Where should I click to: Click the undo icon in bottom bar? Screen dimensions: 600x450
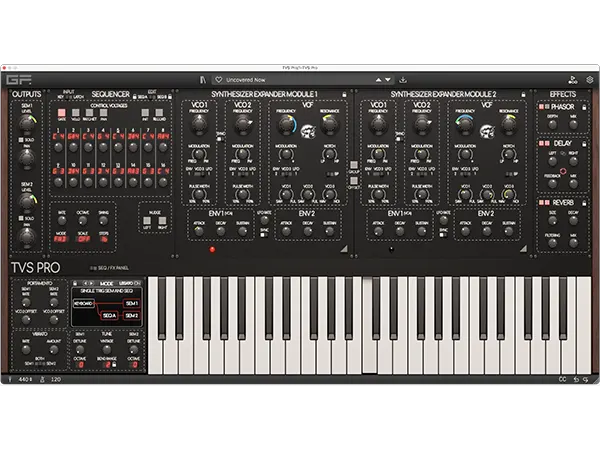(x=576, y=379)
